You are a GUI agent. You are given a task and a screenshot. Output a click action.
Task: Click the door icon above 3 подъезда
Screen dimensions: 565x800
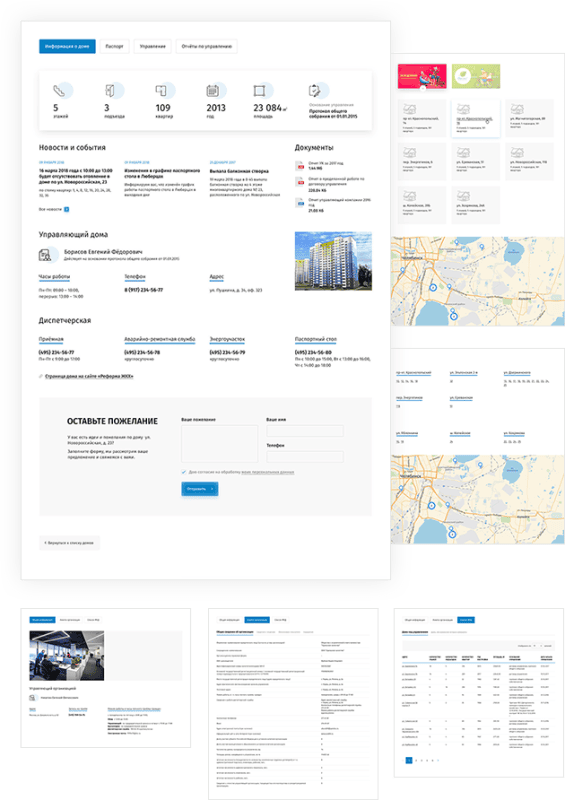pos(110,91)
